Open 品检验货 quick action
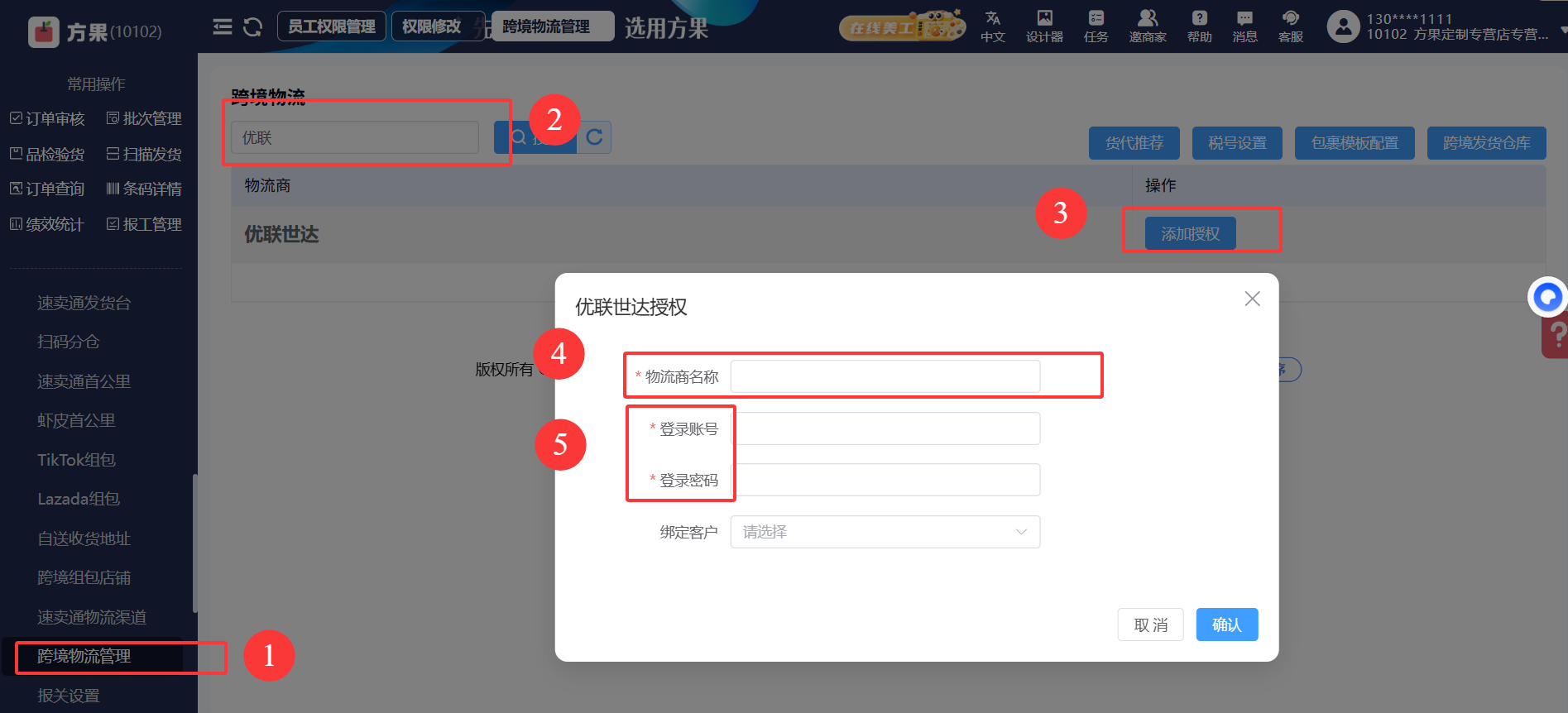Image resolution: width=1568 pixels, height=713 pixels. tap(47, 155)
